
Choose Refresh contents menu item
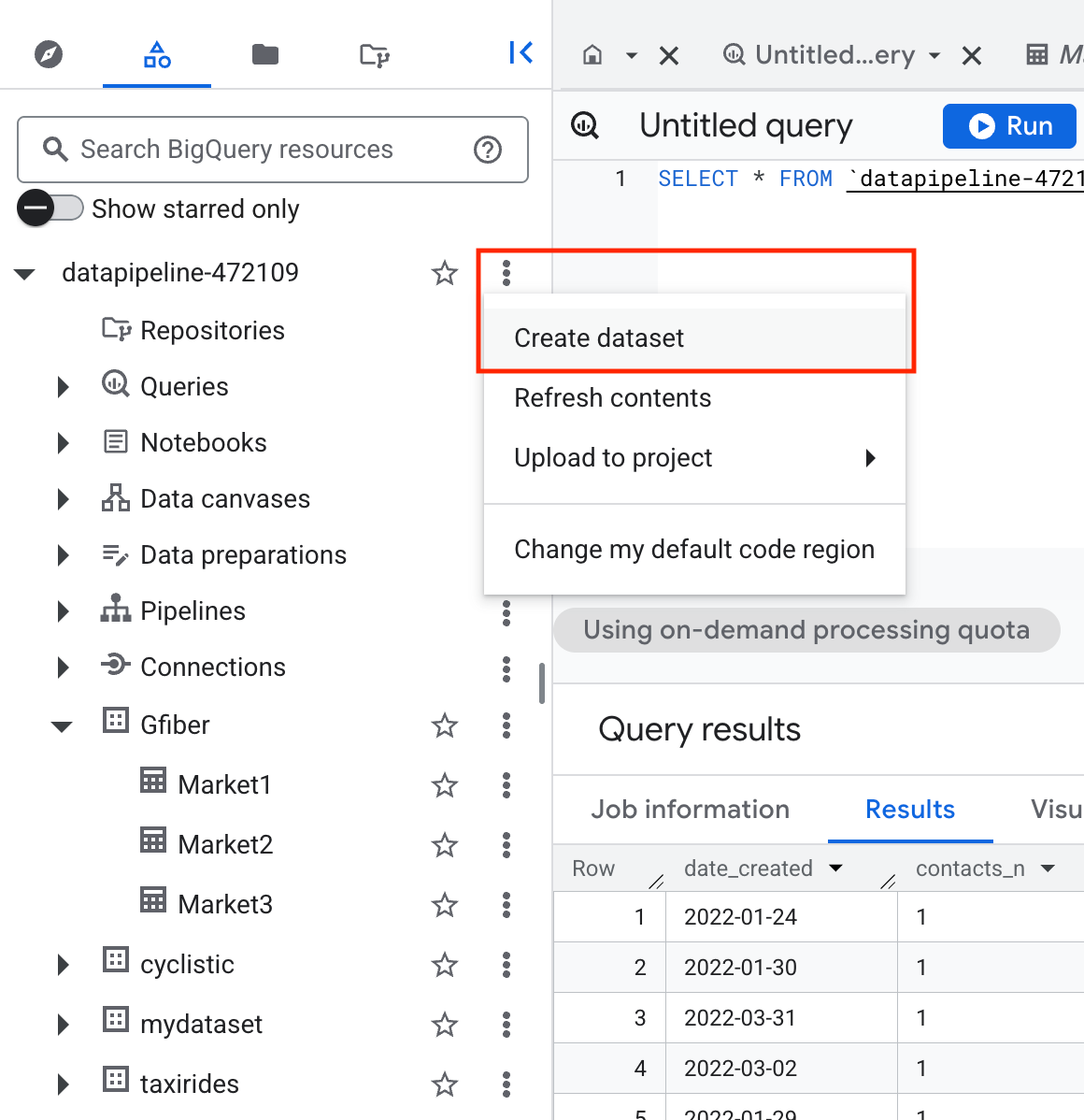click(x=694, y=398)
